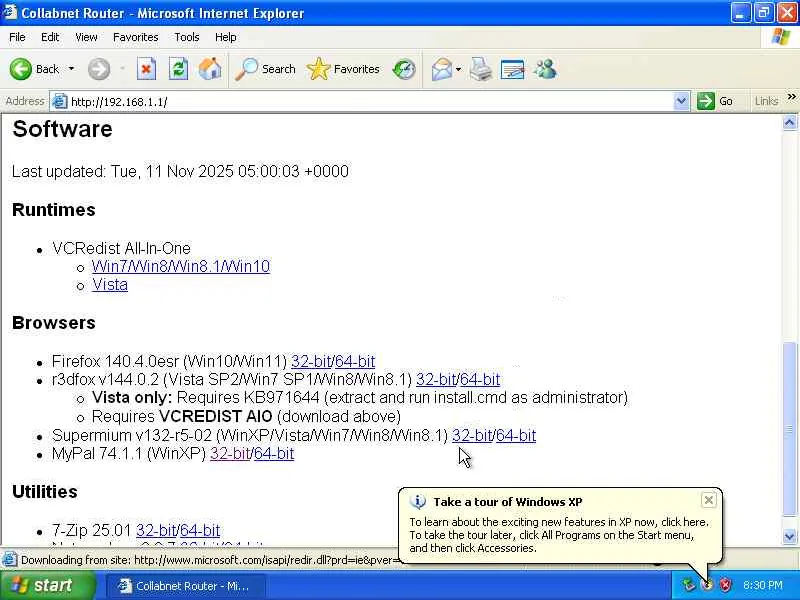Image resolution: width=800 pixels, height=600 pixels.
Task: Click the Windows flag logo throbber
Action: pos(781,37)
